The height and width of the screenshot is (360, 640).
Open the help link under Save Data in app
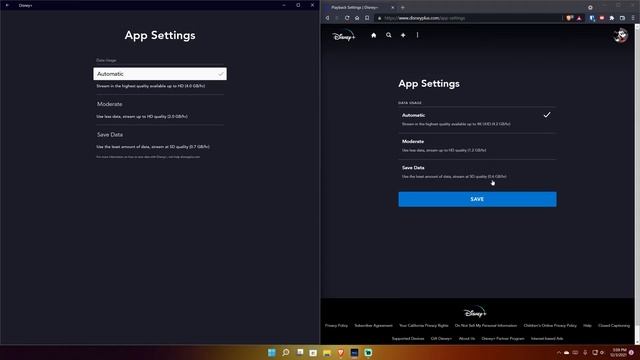click(x=148, y=157)
